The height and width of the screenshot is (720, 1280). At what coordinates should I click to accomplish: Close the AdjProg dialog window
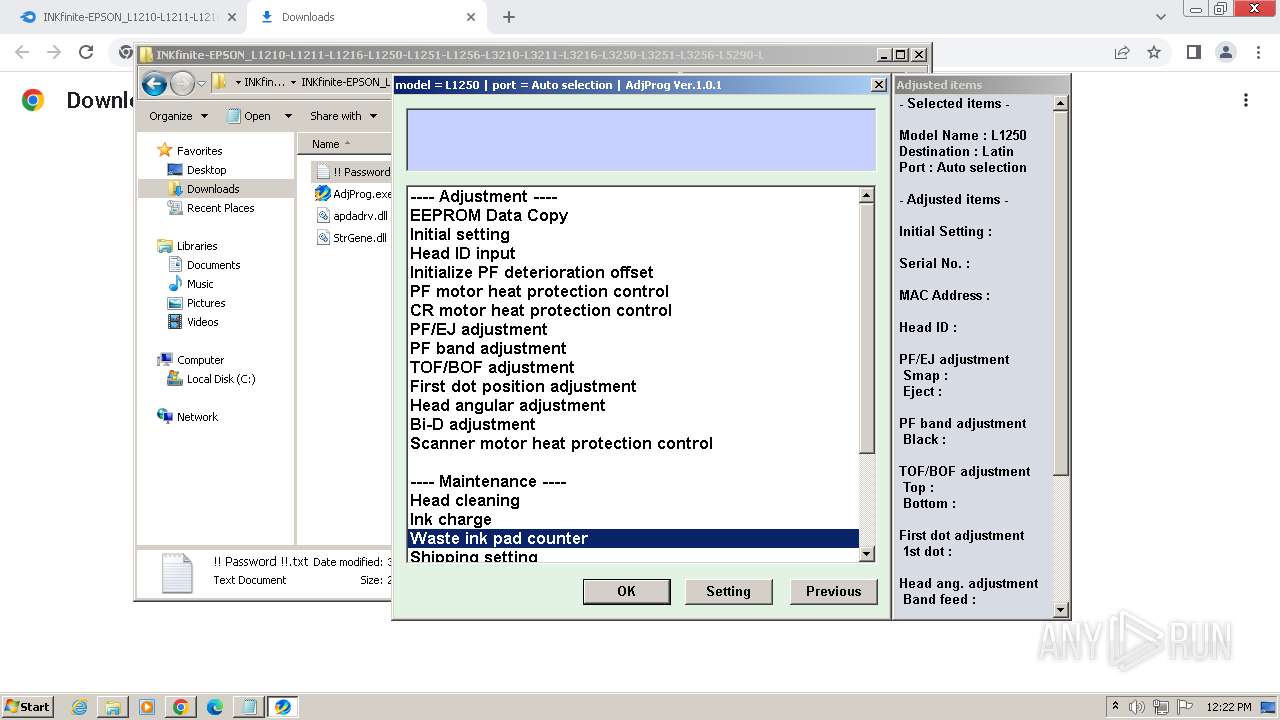tap(879, 85)
